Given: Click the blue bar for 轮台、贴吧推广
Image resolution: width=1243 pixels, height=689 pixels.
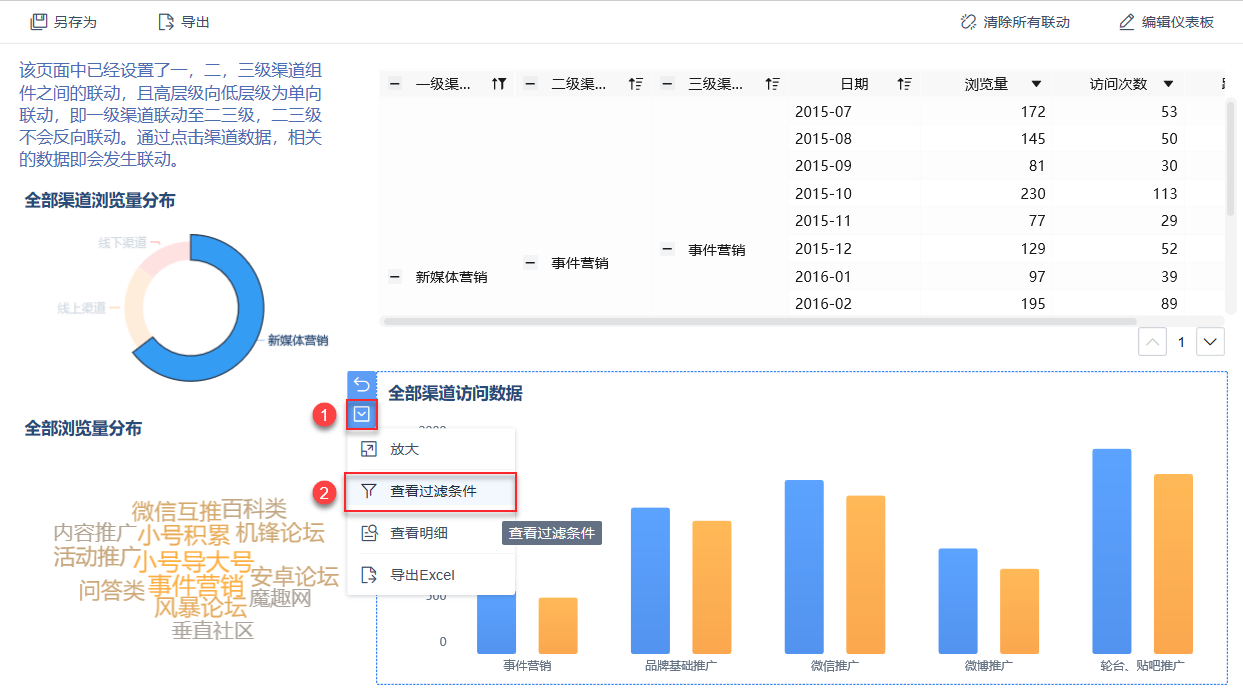Looking at the screenshot, I should point(1112,551).
